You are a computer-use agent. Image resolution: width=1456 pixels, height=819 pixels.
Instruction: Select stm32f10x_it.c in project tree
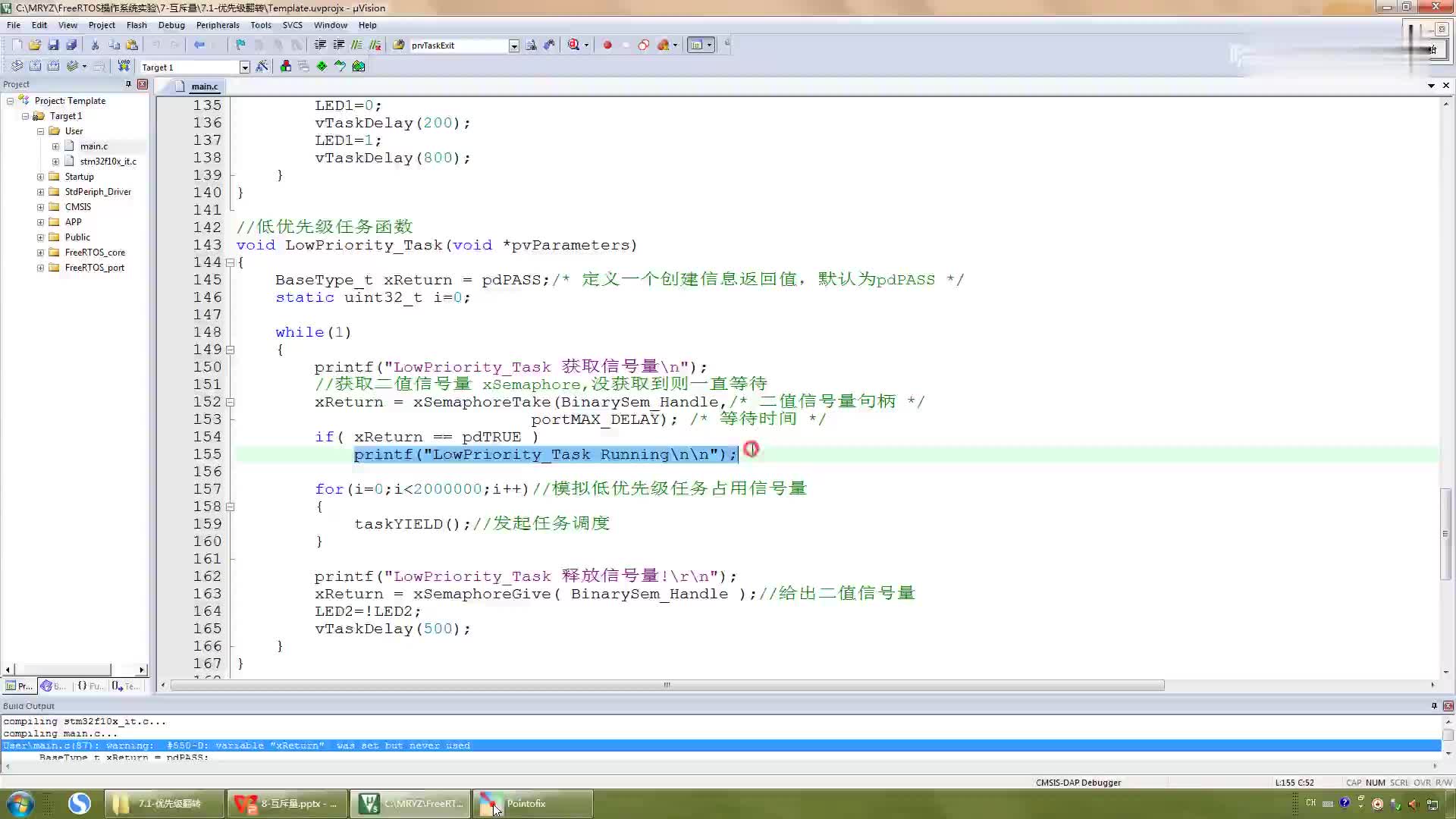(108, 162)
